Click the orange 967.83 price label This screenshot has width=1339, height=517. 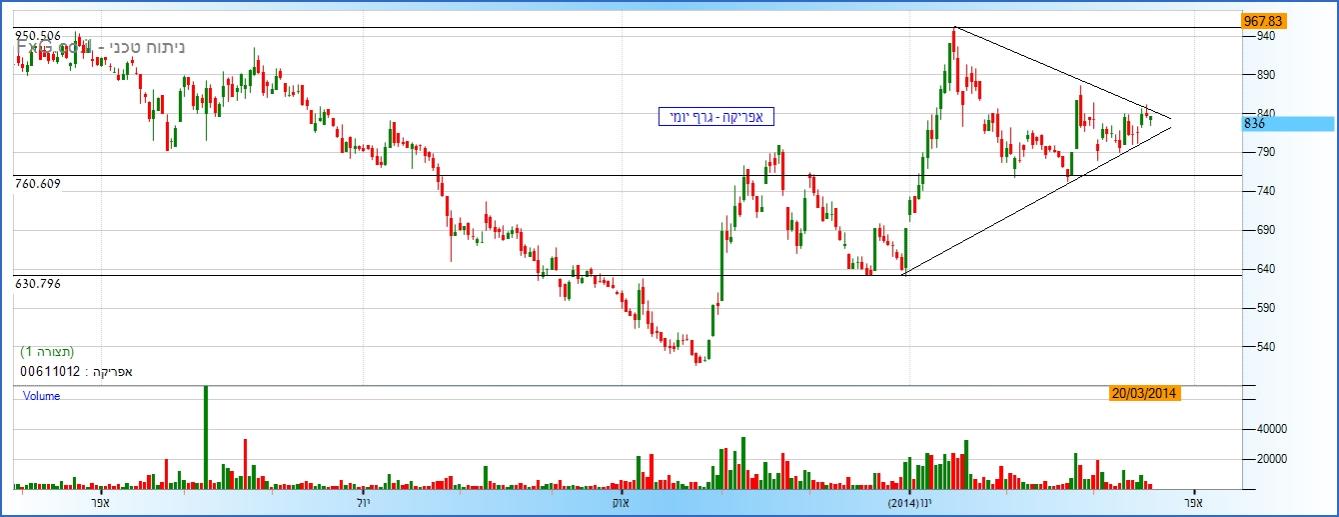pos(1263,21)
